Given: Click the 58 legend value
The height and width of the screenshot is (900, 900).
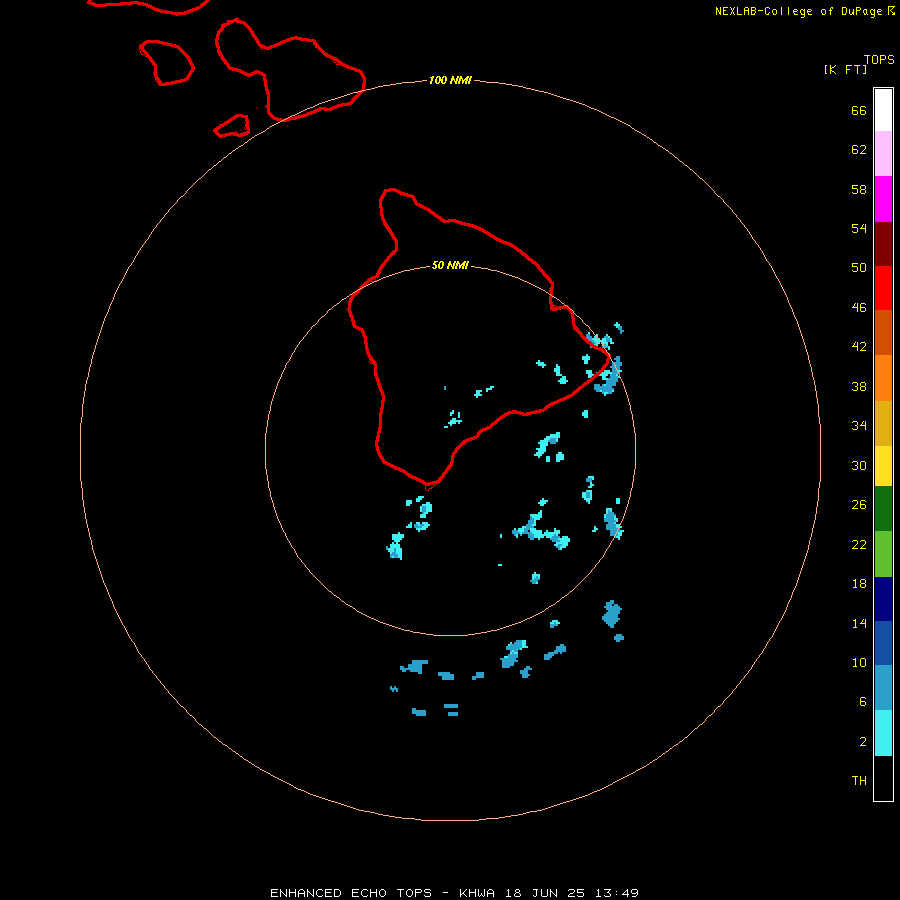Looking at the screenshot, I should (x=859, y=189).
